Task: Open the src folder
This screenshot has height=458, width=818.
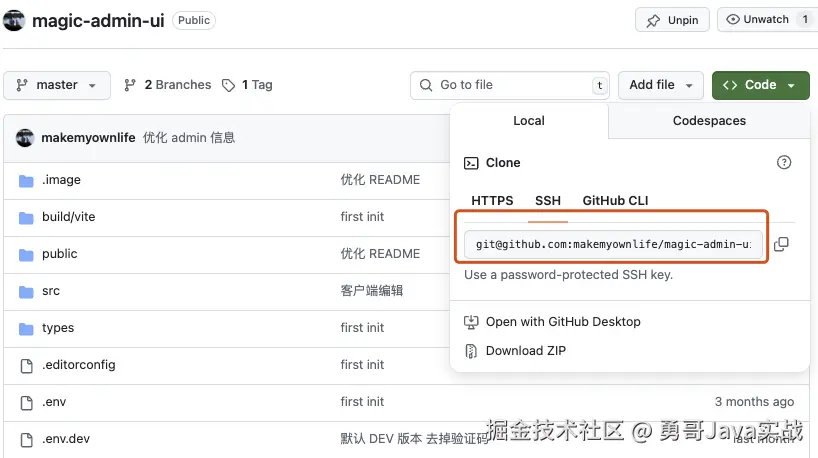Action: click(51, 291)
